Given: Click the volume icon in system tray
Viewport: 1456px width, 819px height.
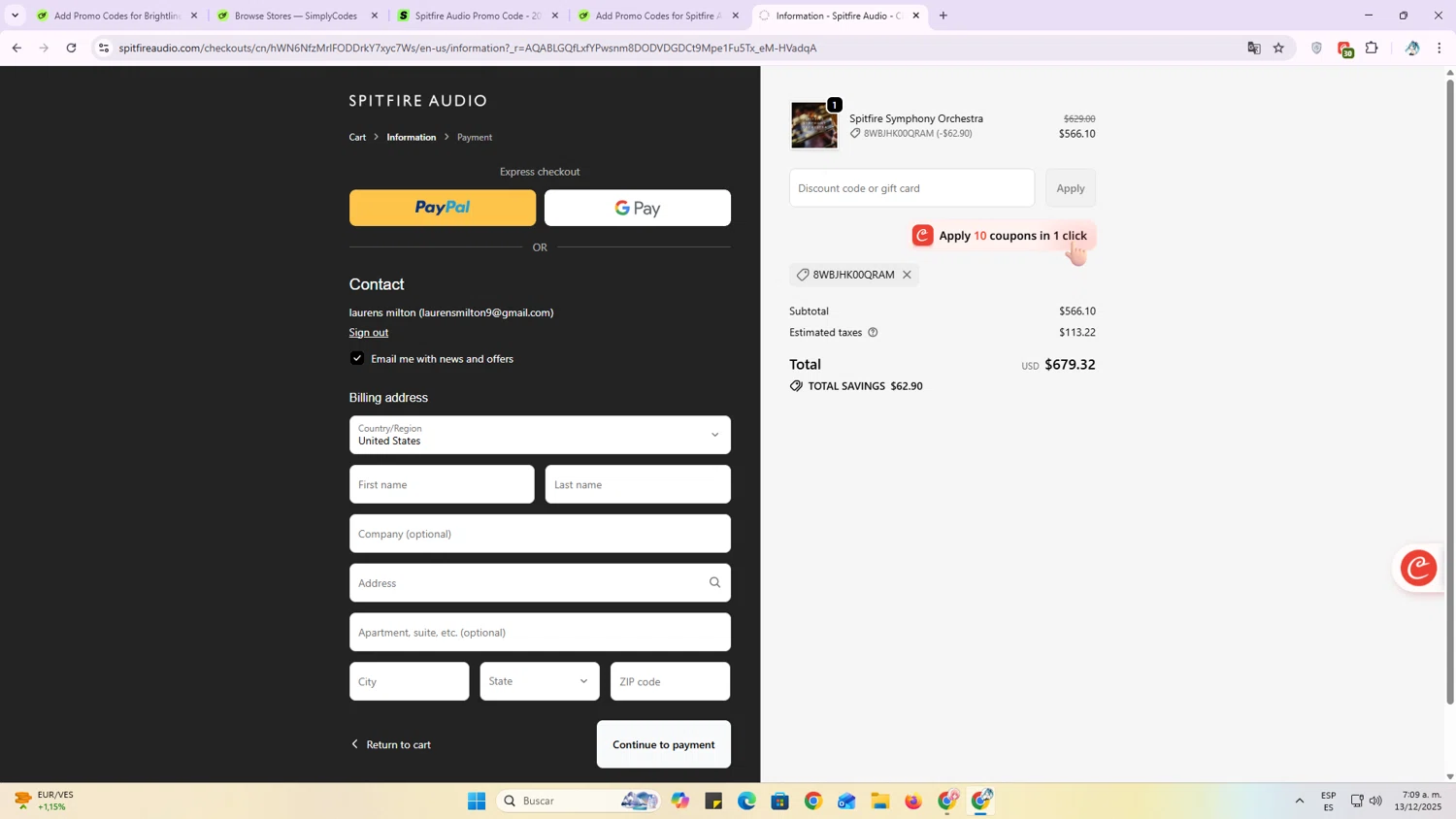Looking at the screenshot, I should pyautogui.click(x=1375, y=801).
